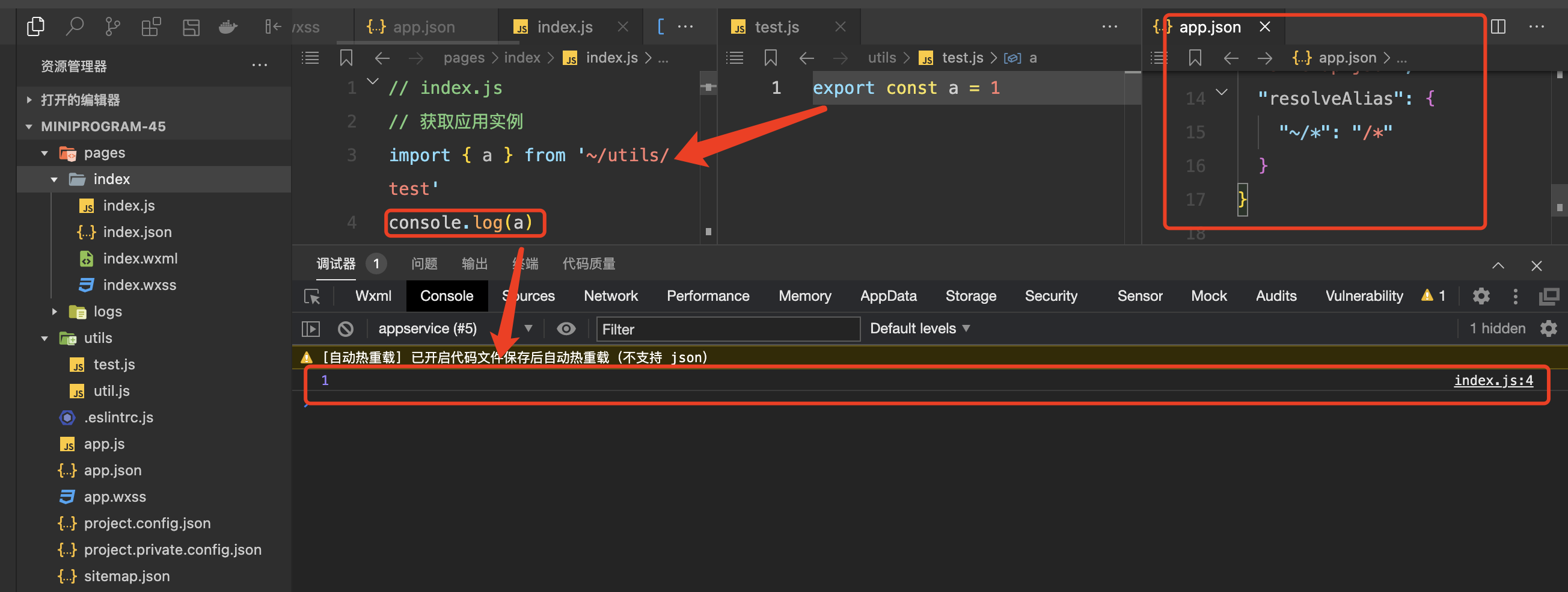
Task: Click bookmark icon in app.json editor
Action: (1195, 58)
